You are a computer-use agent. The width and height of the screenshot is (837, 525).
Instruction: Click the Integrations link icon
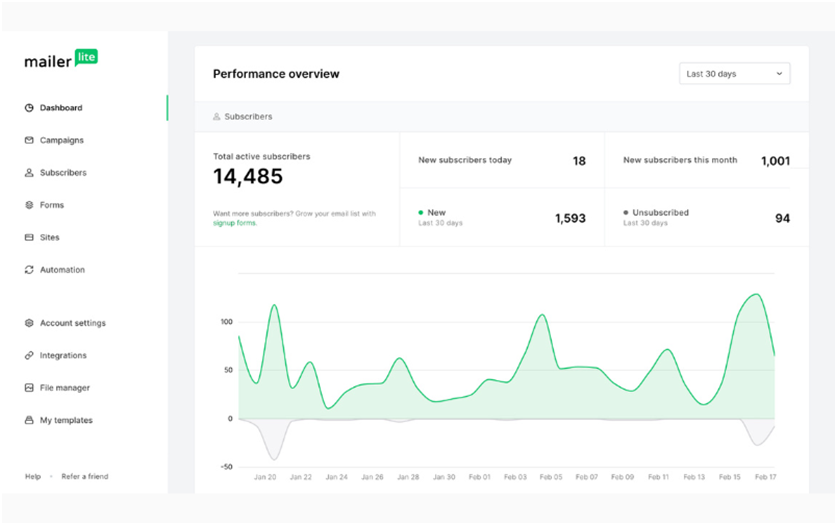(29, 356)
